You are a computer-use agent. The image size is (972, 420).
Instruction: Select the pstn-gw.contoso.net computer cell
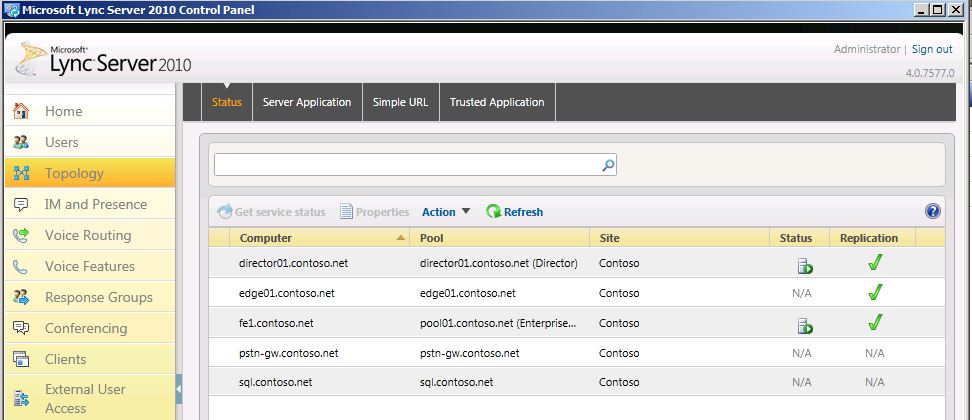[288, 353]
